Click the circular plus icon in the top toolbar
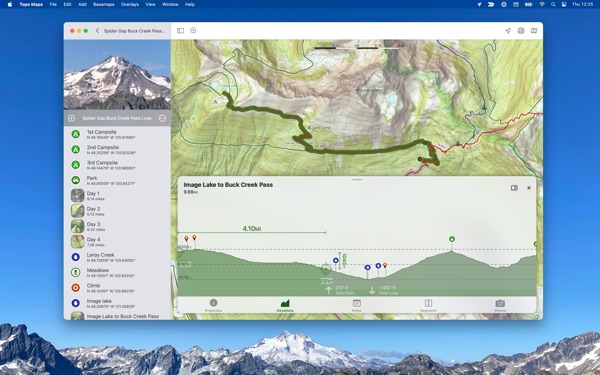600x375 pixels. [x=193, y=30]
